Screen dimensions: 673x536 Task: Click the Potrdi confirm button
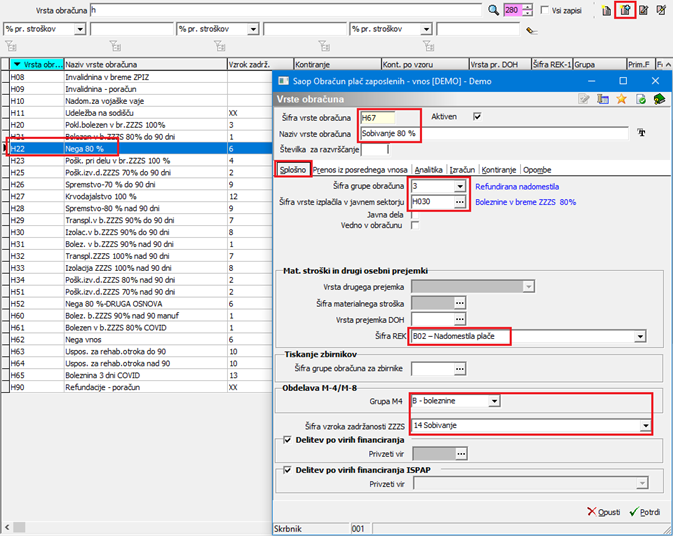pyautogui.click(x=645, y=512)
